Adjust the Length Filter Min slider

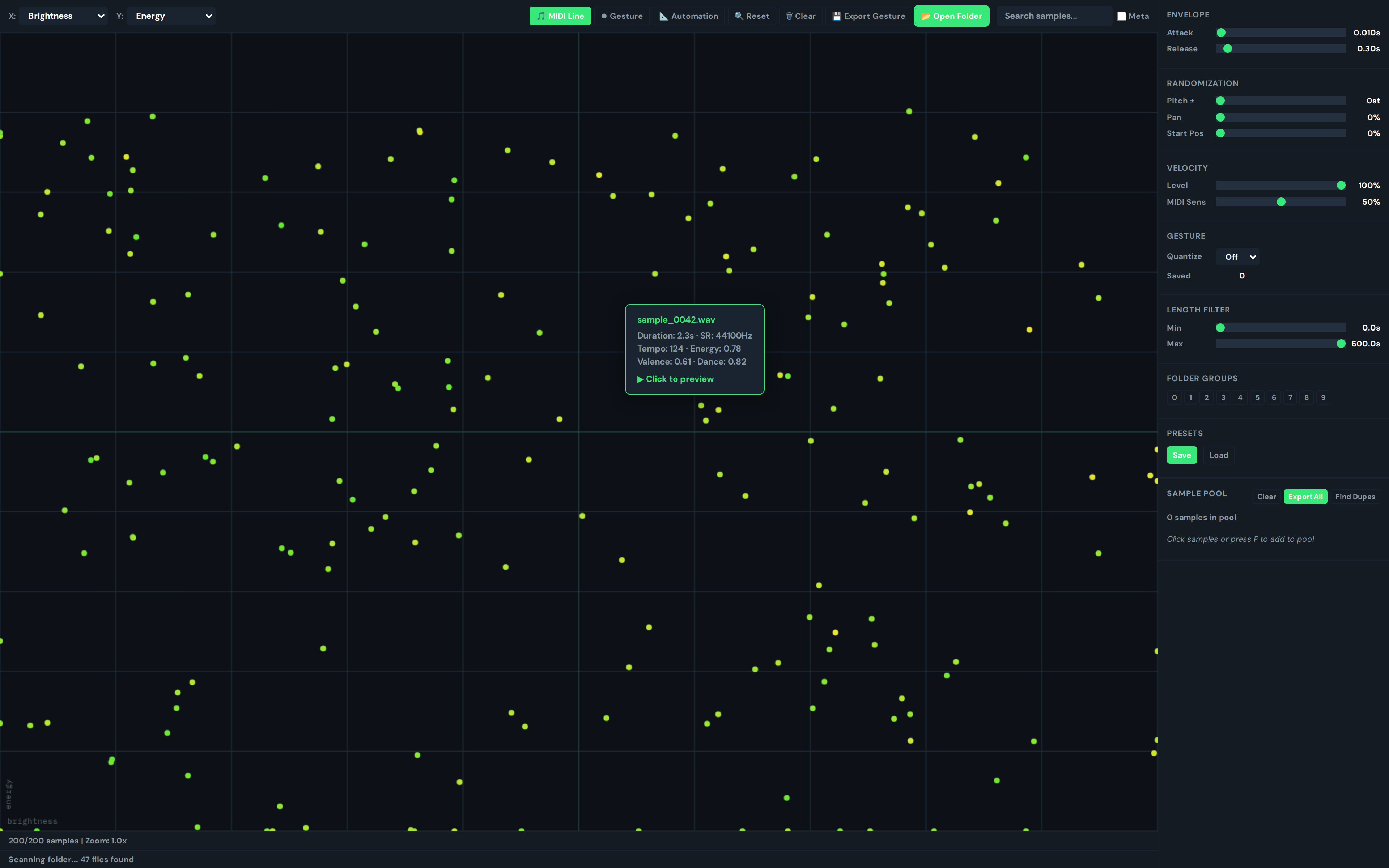(1280, 328)
